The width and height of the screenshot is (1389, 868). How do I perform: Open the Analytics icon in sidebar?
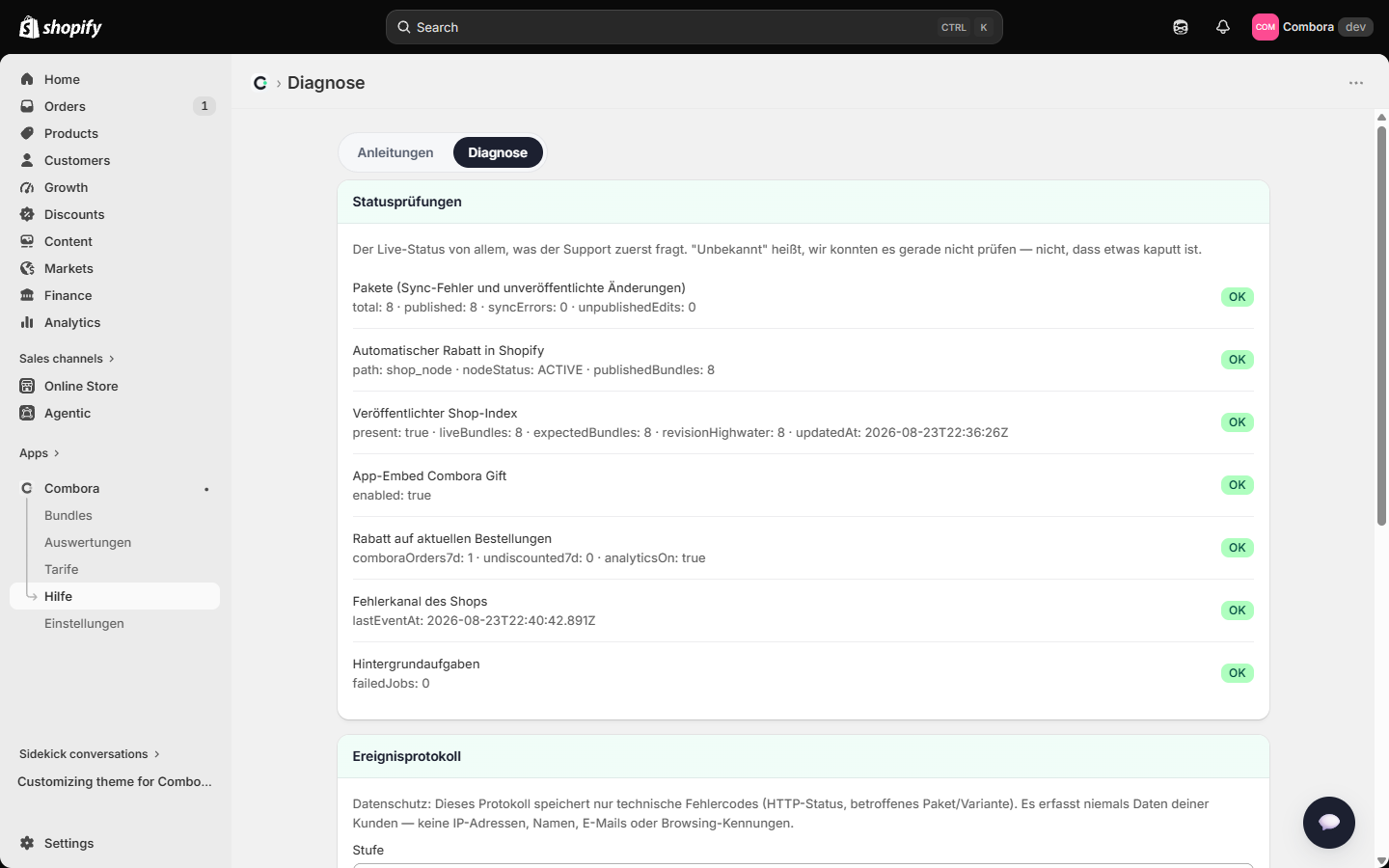coord(27,322)
